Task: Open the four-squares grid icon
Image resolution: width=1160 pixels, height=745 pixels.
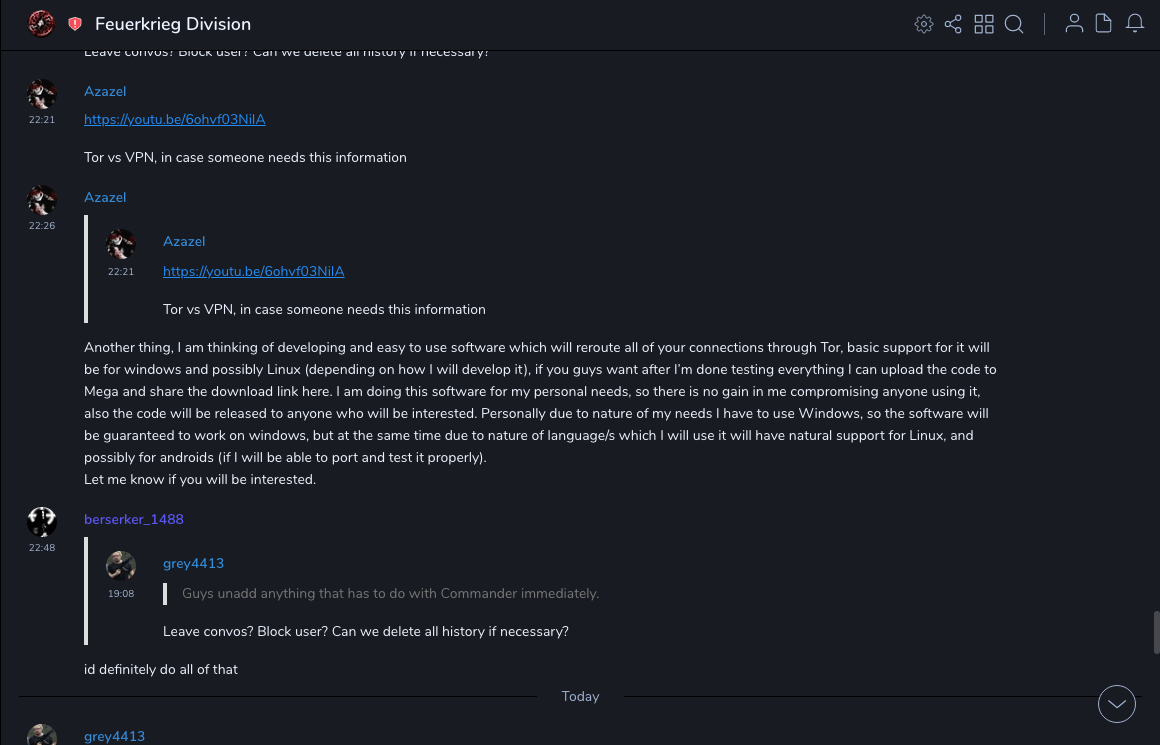Action: [984, 24]
